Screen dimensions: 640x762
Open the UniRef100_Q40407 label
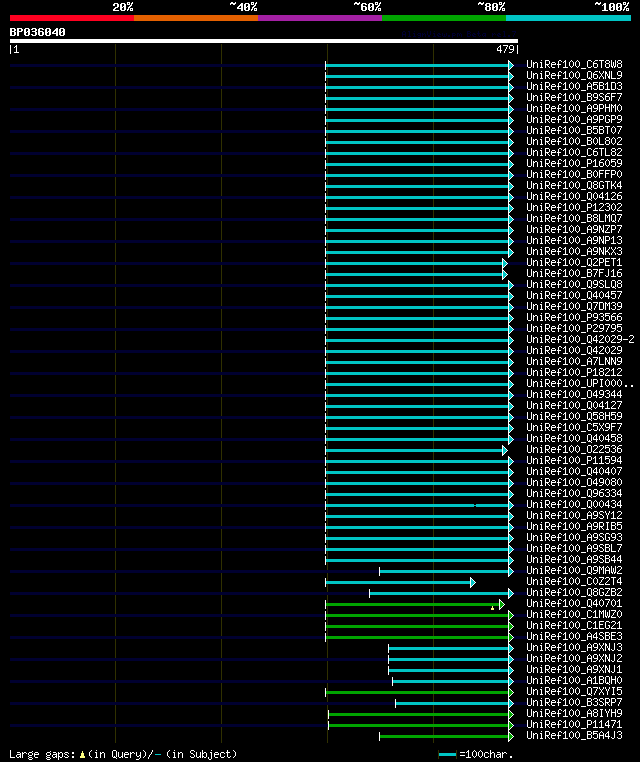574,471
